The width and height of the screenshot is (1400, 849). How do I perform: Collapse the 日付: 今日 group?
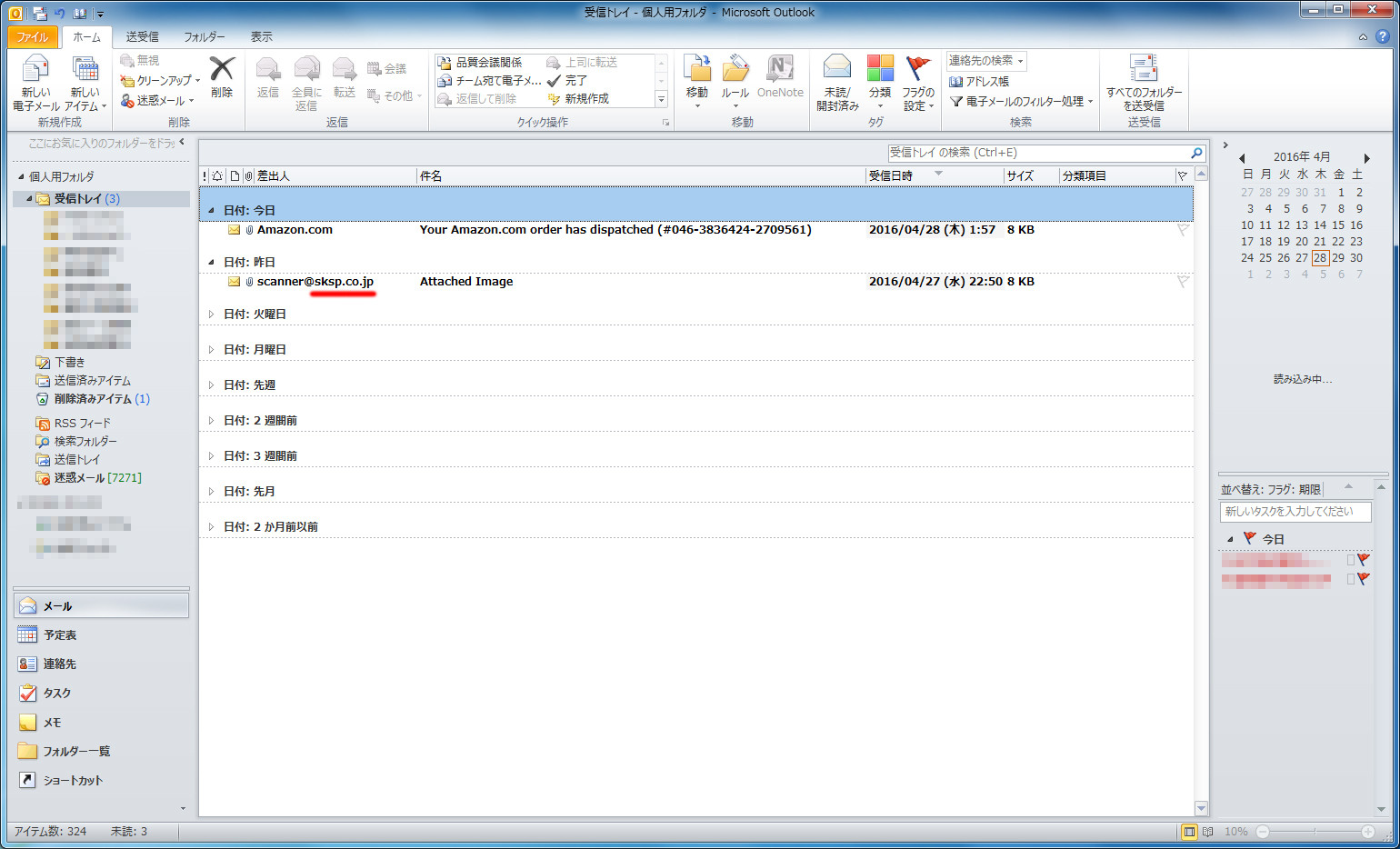pos(211,211)
